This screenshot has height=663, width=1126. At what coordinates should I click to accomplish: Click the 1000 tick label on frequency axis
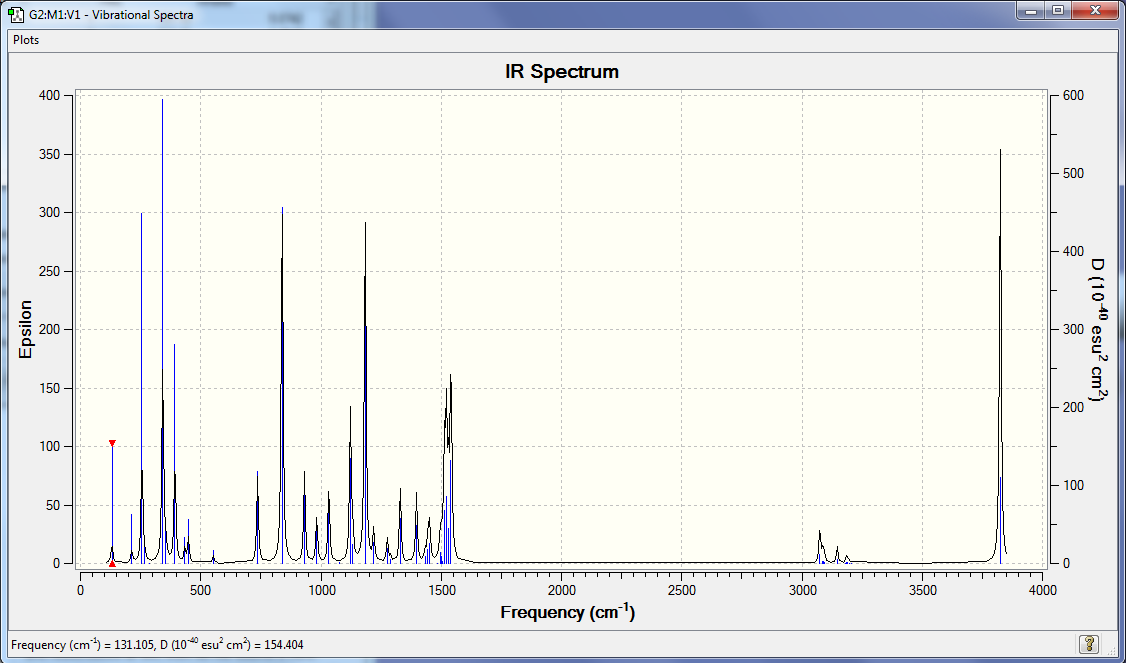321,590
